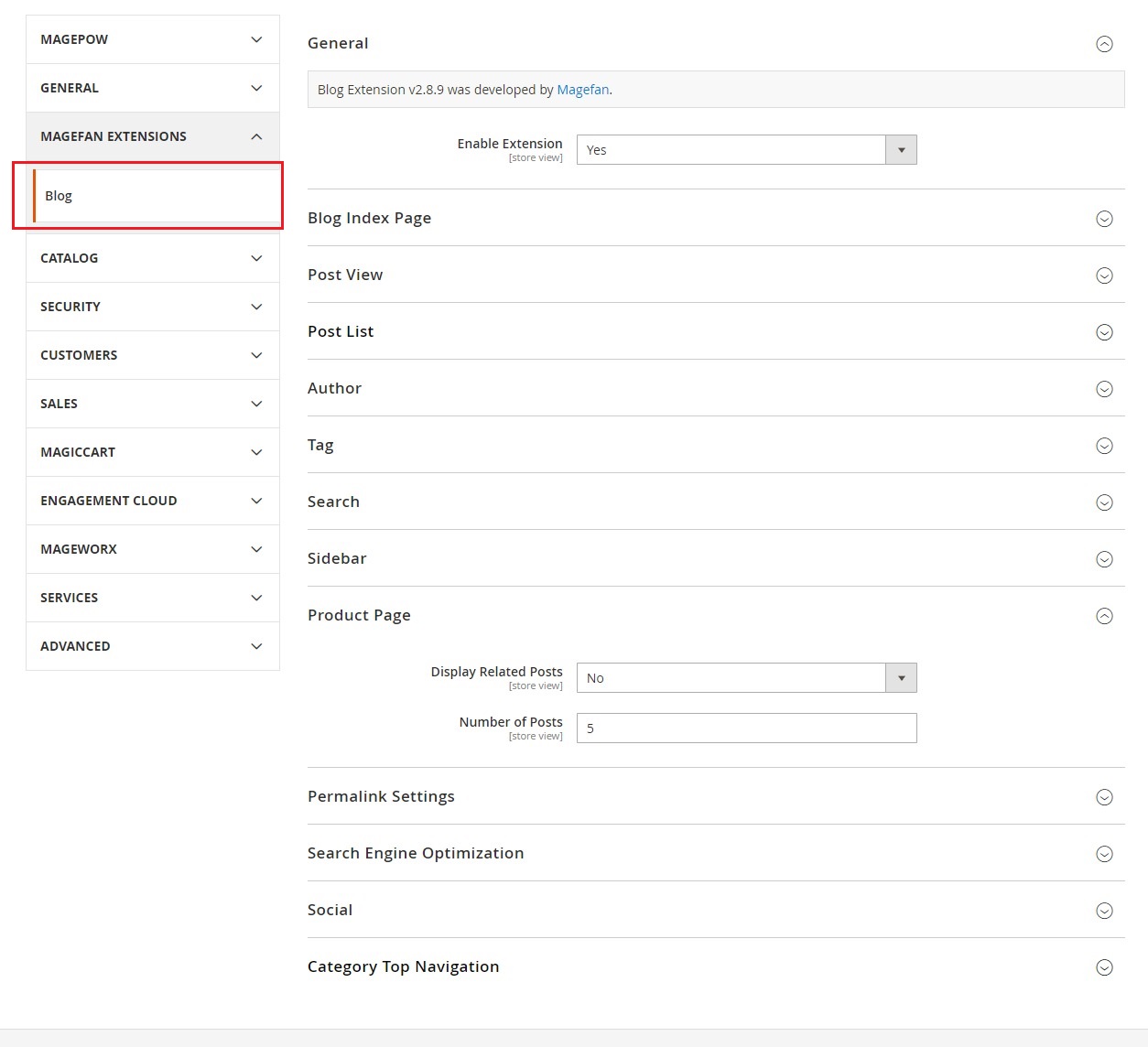This screenshot has width=1148, height=1047.
Task: Expand Post View section arrow icon
Action: point(1104,275)
